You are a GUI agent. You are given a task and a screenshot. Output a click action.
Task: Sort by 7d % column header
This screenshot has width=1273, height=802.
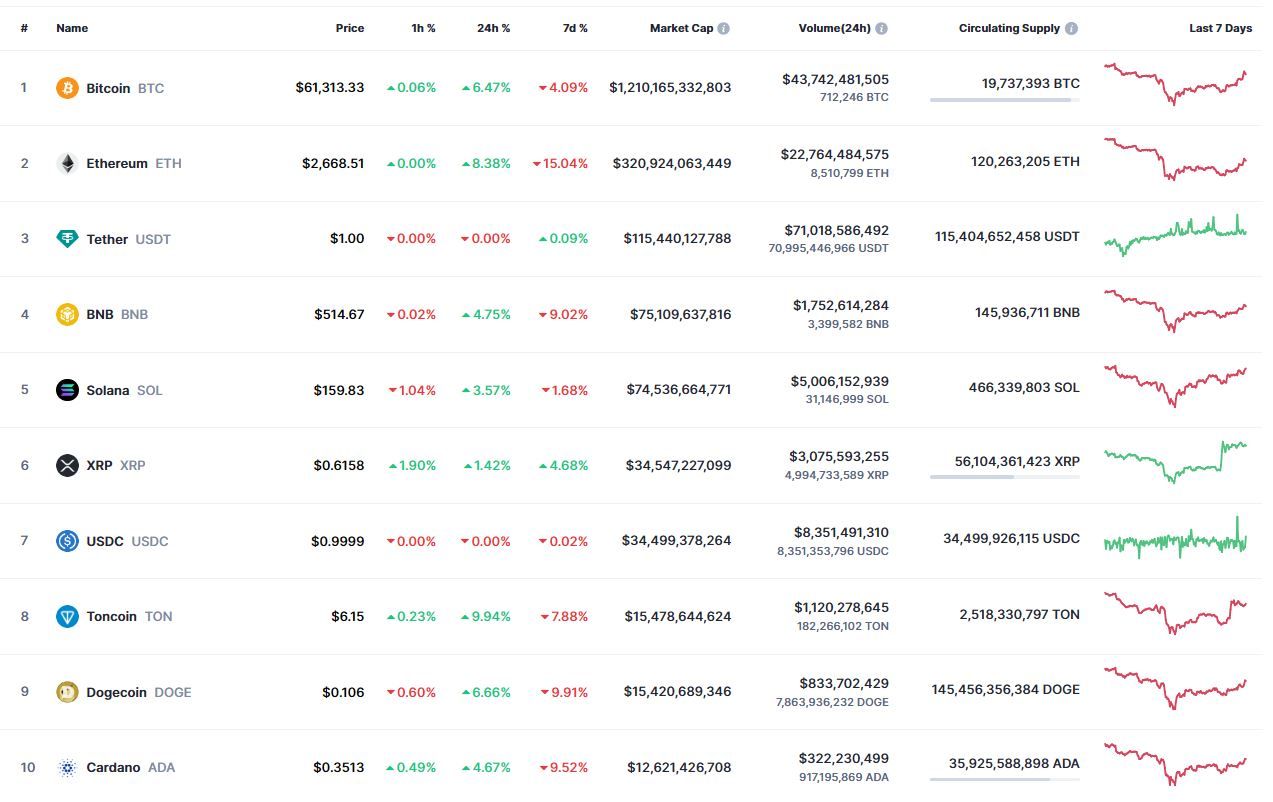pos(575,28)
